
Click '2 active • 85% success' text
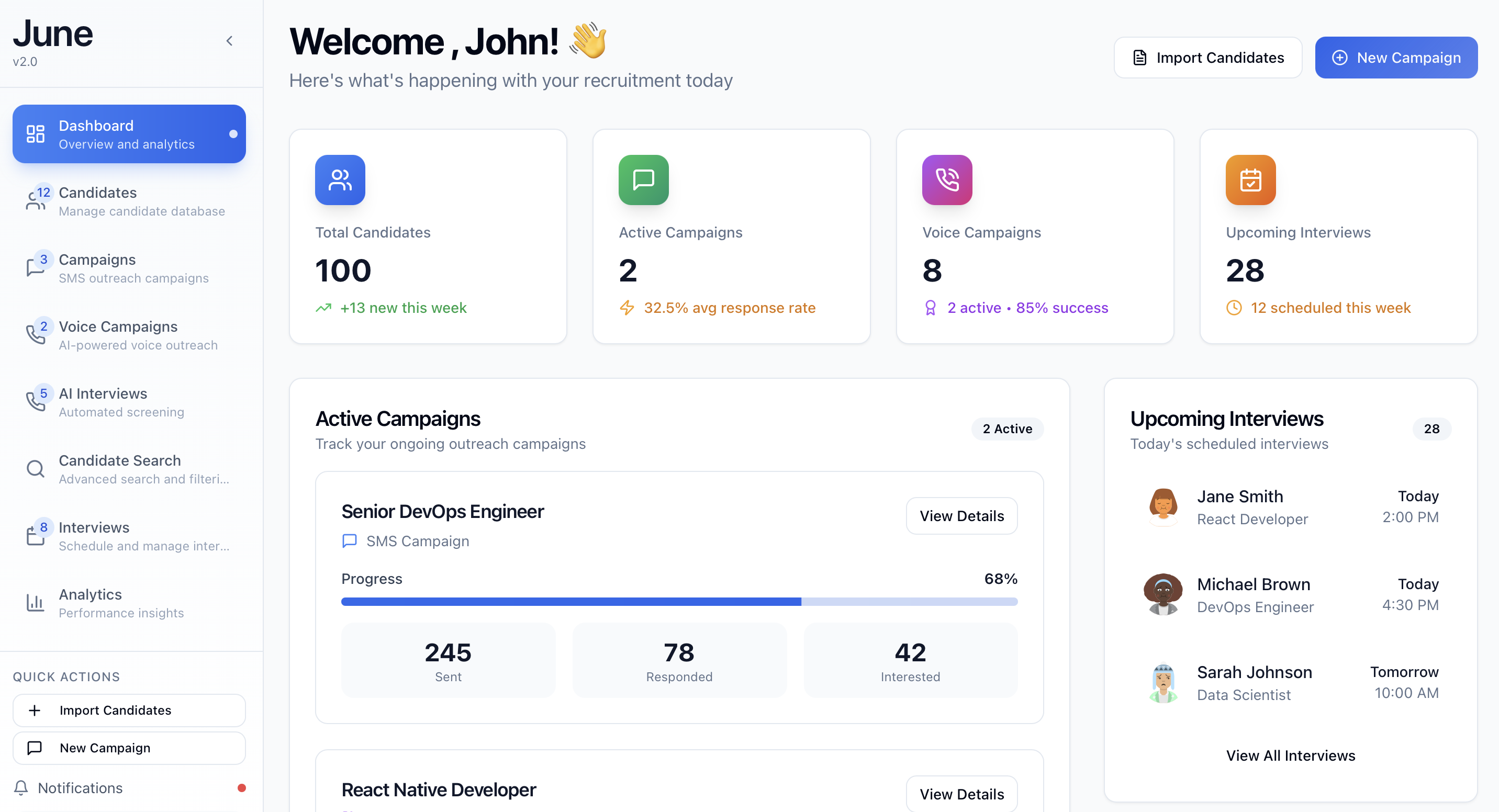[x=1027, y=308]
